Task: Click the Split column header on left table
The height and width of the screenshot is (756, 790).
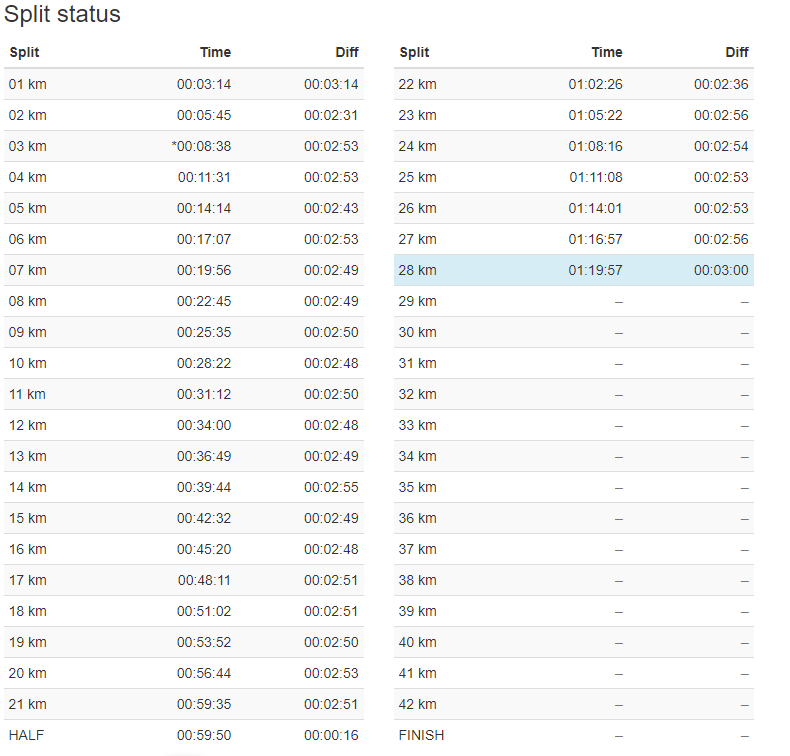Action: tap(24, 52)
